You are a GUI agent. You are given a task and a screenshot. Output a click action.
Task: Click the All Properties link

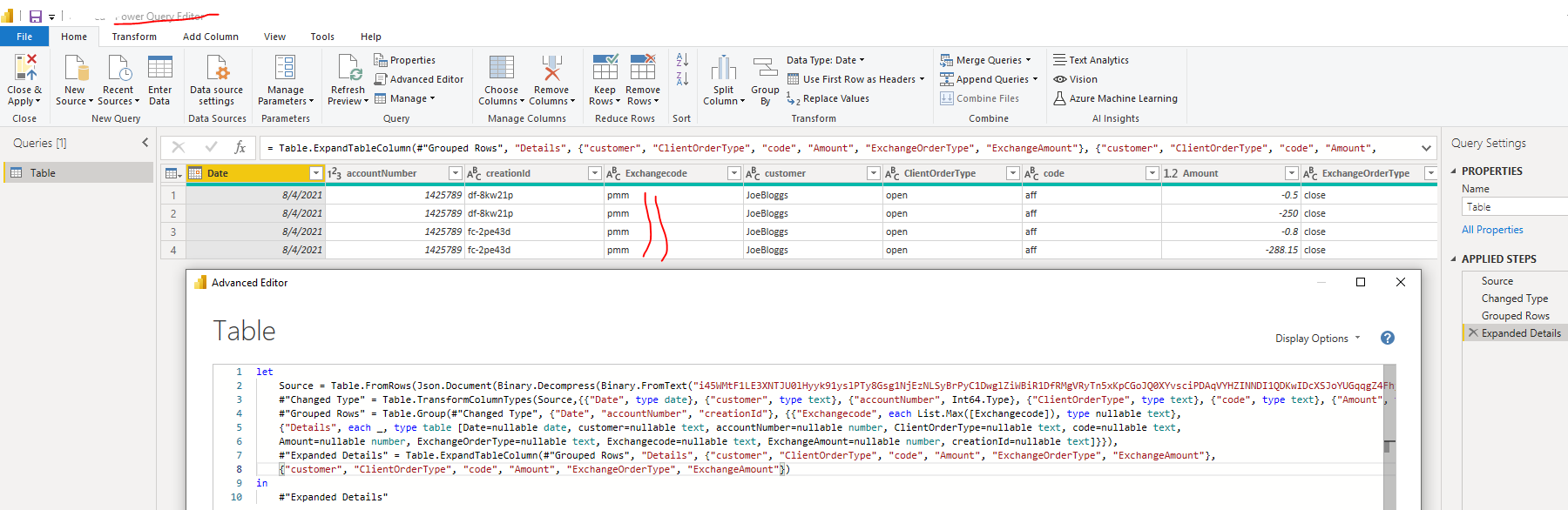(x=1492, y=230)
